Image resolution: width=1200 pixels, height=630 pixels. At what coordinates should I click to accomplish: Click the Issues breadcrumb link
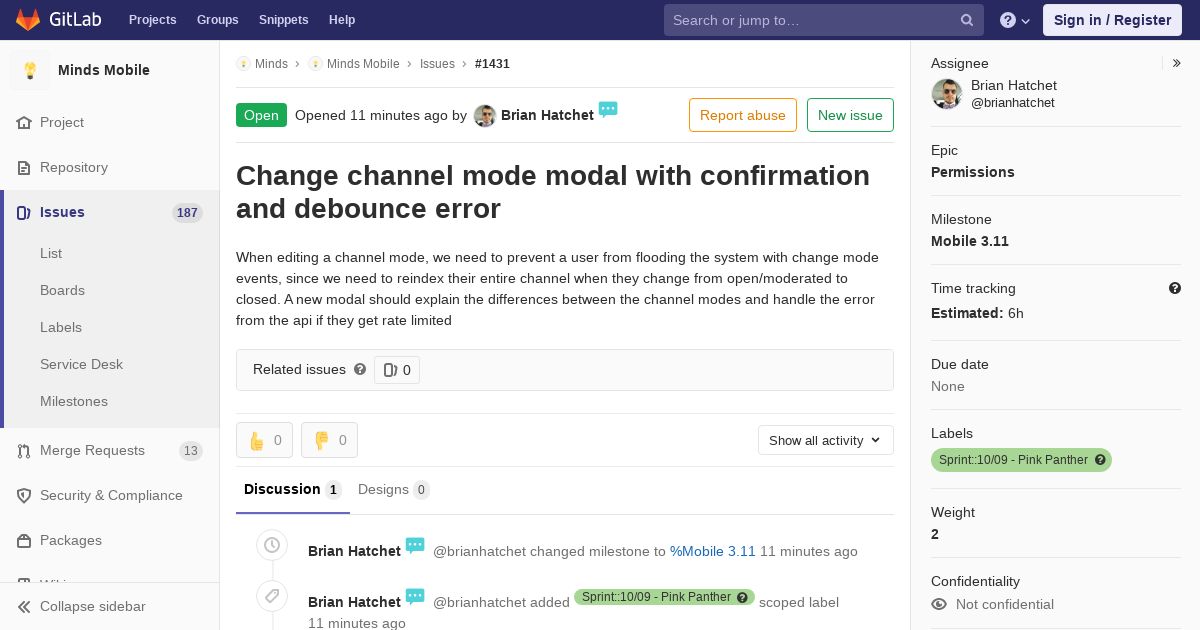(437, 63)
